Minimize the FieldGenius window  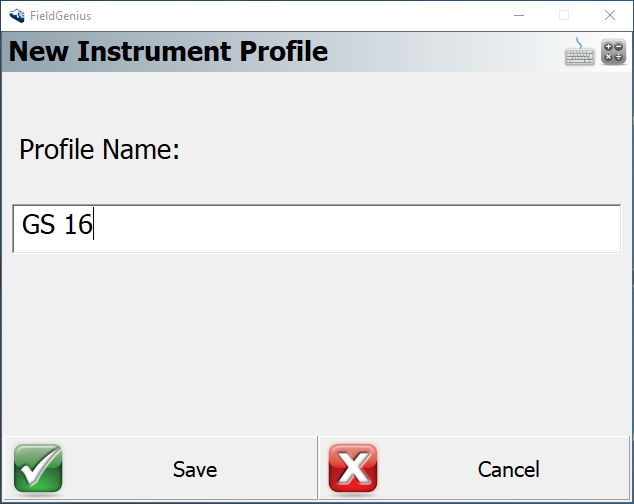[x=518, y=15]
